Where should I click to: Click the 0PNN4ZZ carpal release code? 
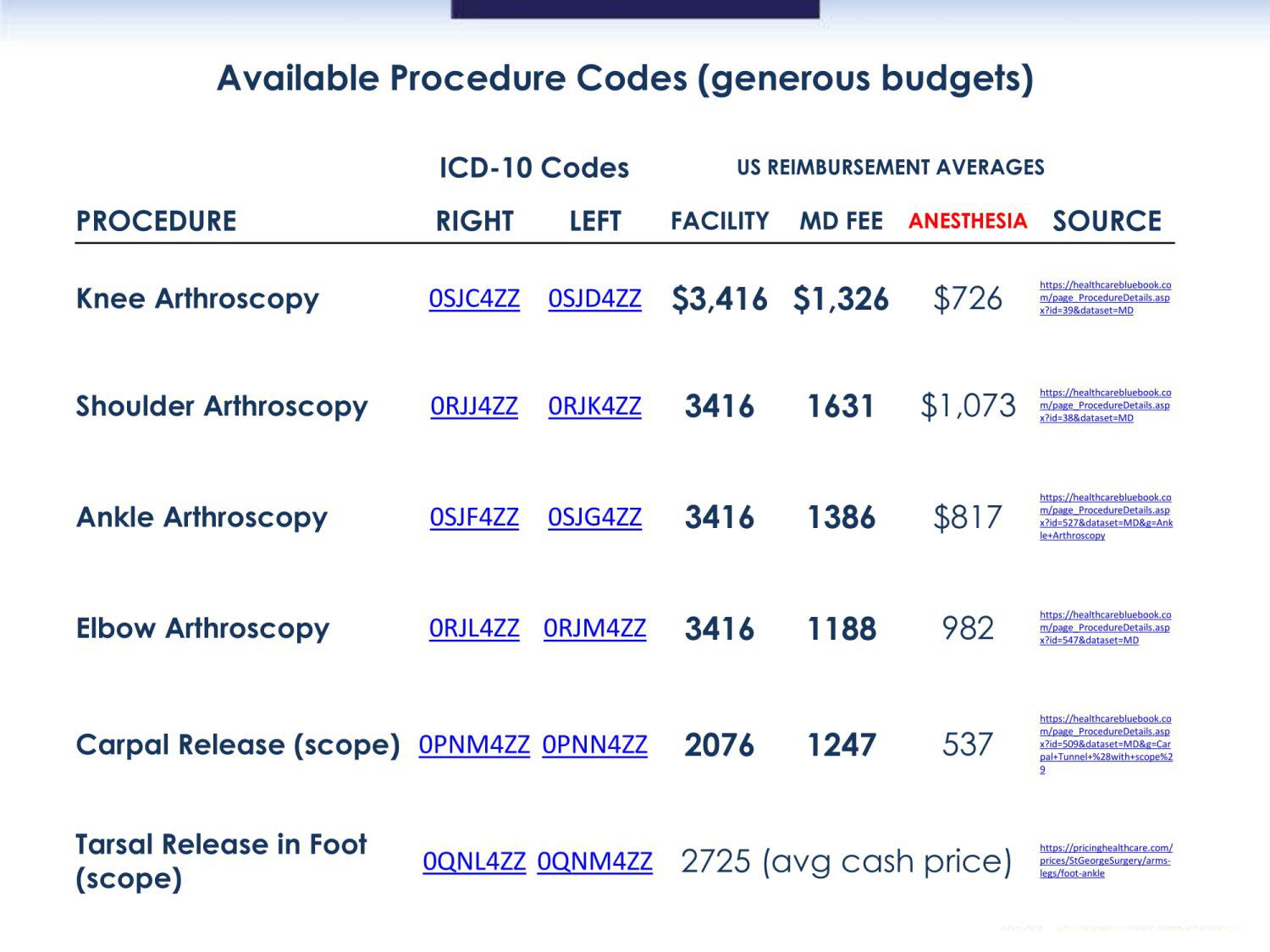[594, 745]
